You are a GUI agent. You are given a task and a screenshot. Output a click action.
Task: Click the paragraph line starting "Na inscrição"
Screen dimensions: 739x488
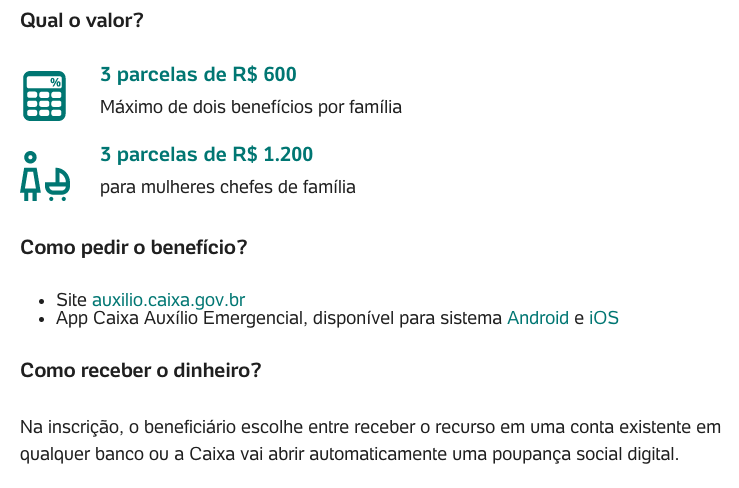370,427
